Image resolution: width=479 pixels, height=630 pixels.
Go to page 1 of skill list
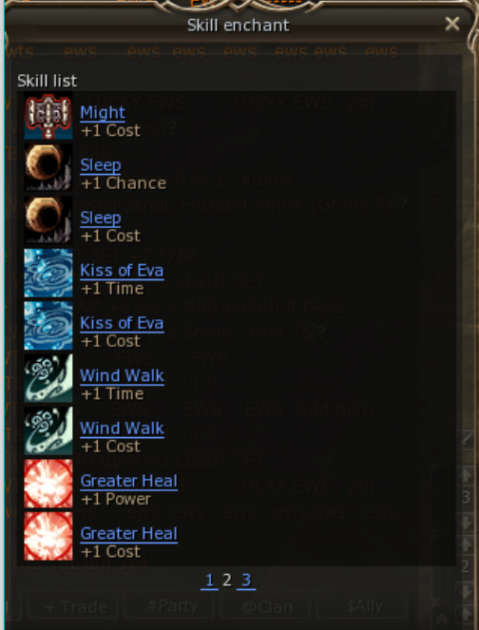(209, 580)
